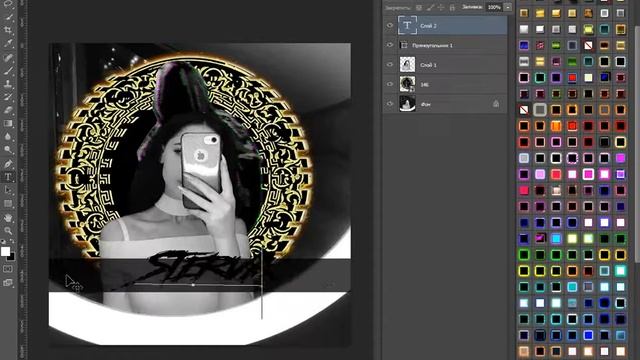Select the Blur drop tool
This screenshot has height=360, width=640.
[8, 136]
